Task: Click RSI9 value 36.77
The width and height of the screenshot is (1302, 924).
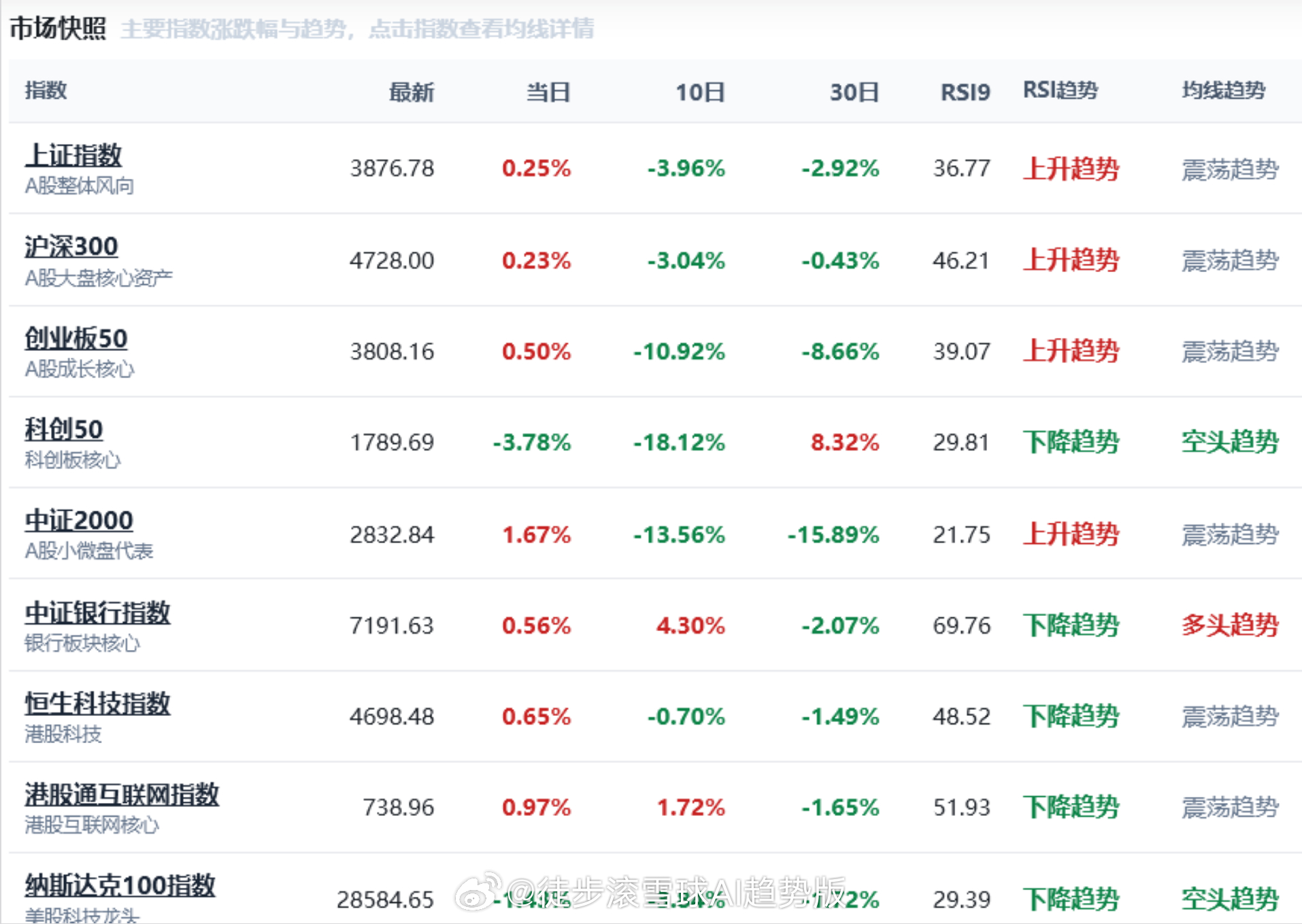Action: (x=961, y=168)
